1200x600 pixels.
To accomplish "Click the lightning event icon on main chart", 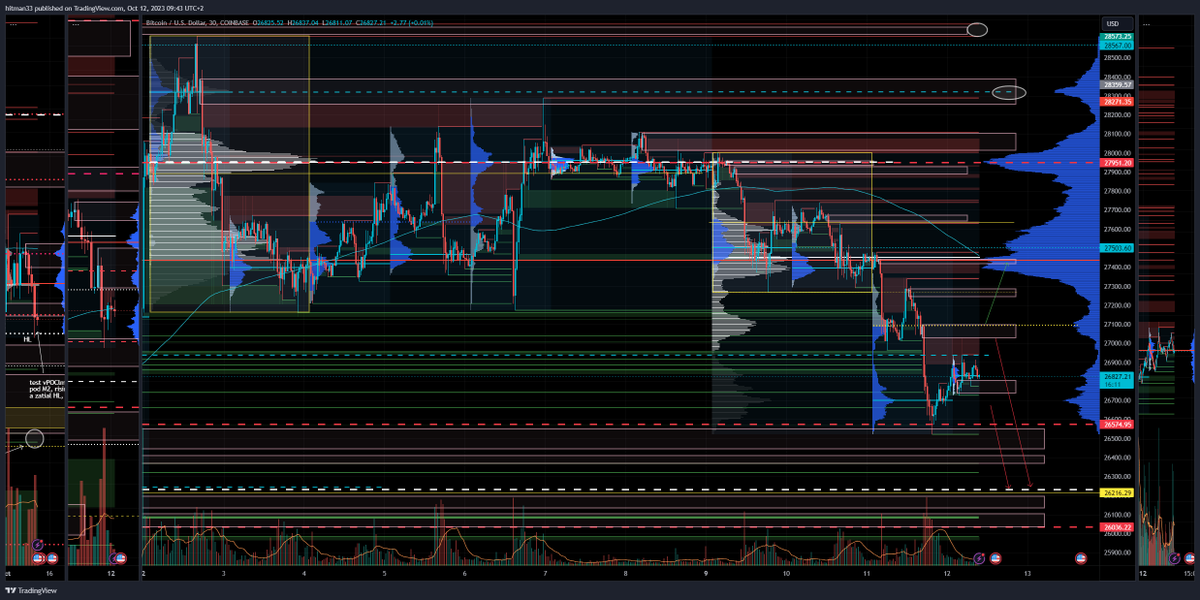I will pyautogui.click(x=979, y=556).
